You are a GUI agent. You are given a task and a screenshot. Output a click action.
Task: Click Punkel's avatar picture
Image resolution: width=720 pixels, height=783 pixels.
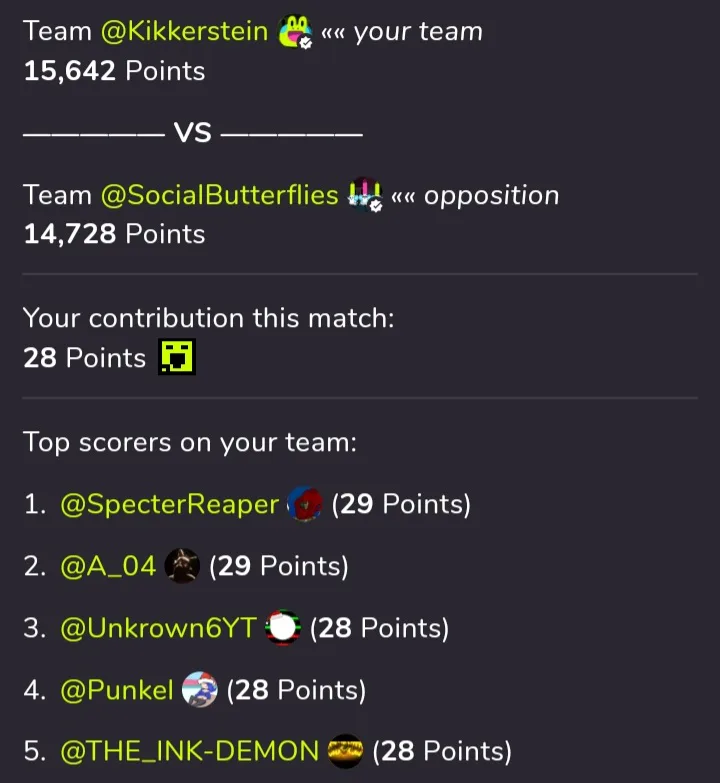200,690
